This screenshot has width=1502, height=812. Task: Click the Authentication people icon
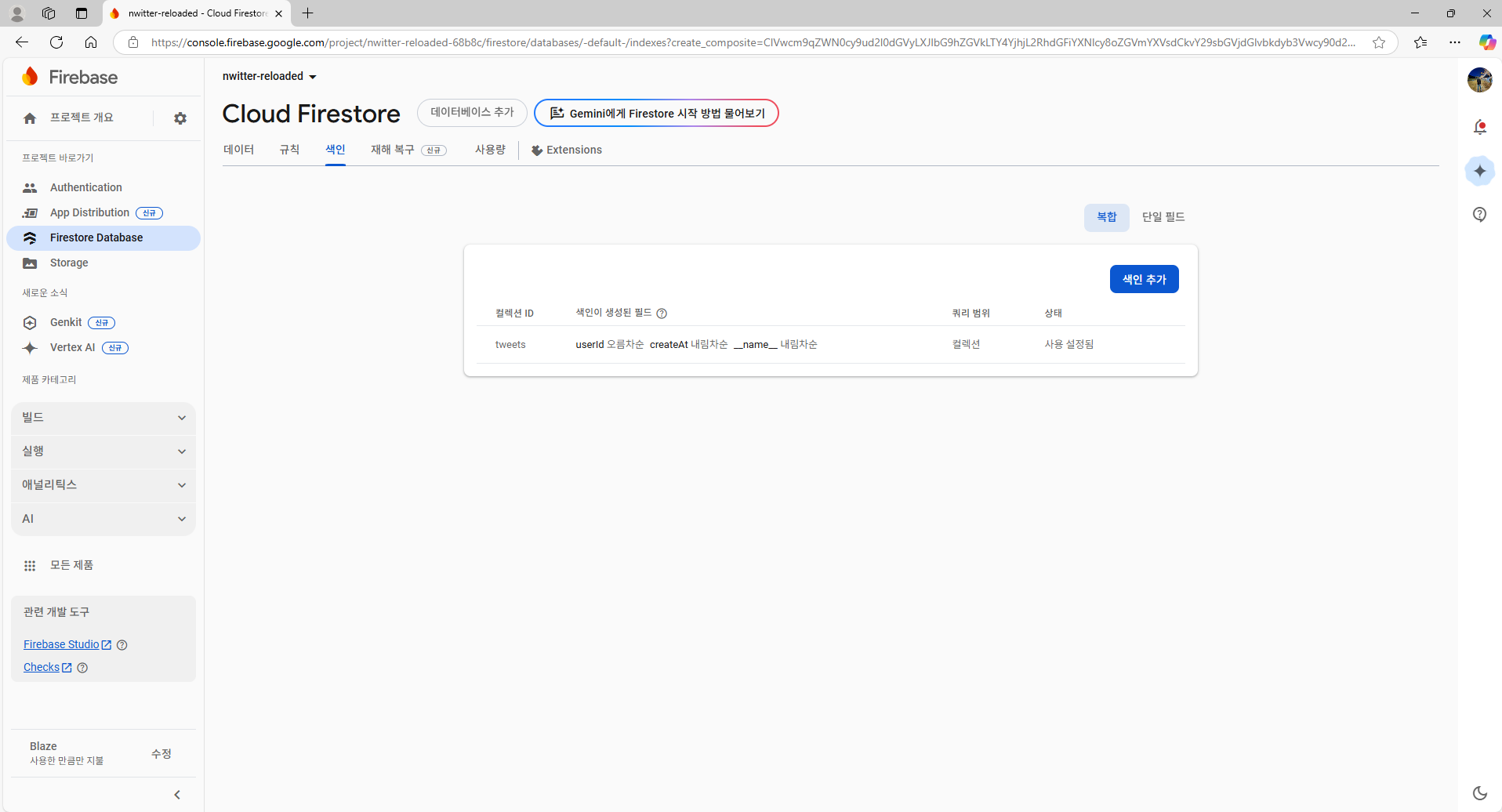30,188
